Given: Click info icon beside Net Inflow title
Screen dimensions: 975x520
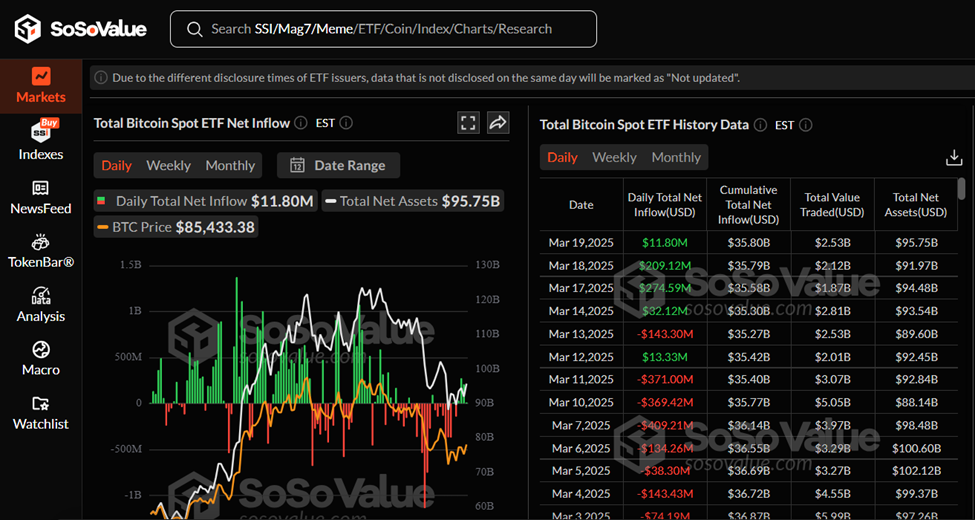Looking at the screenshot, I should click(301, 123).
